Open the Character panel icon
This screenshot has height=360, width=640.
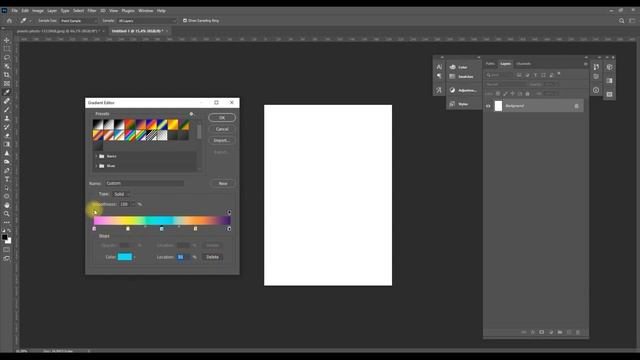pos(439,67)
